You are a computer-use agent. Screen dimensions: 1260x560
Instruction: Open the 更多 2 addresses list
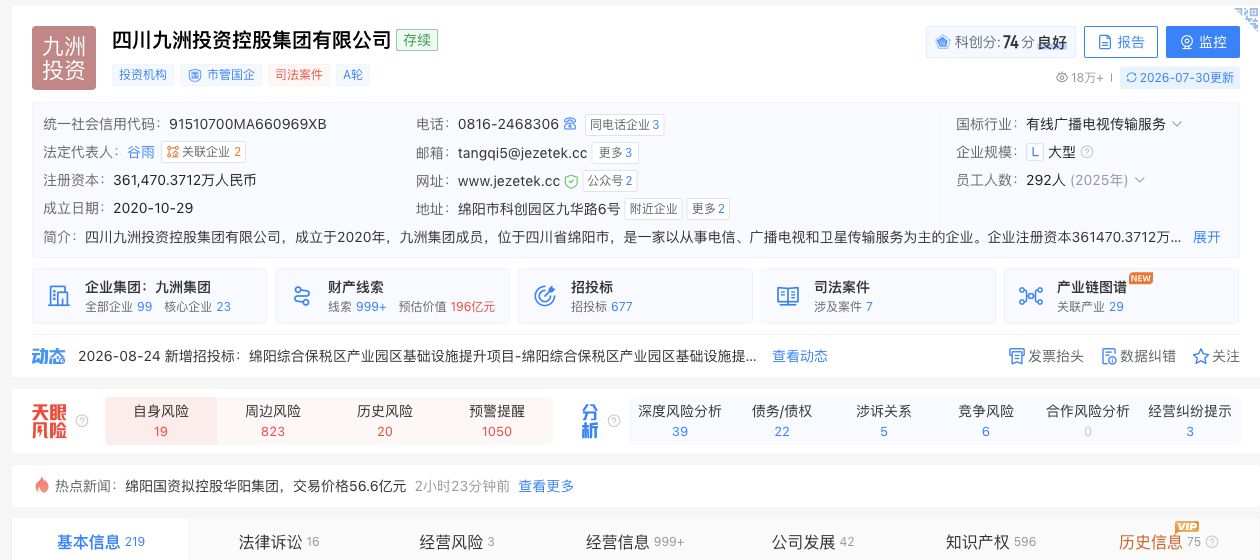pyautogui.click(x=708, y=209)
